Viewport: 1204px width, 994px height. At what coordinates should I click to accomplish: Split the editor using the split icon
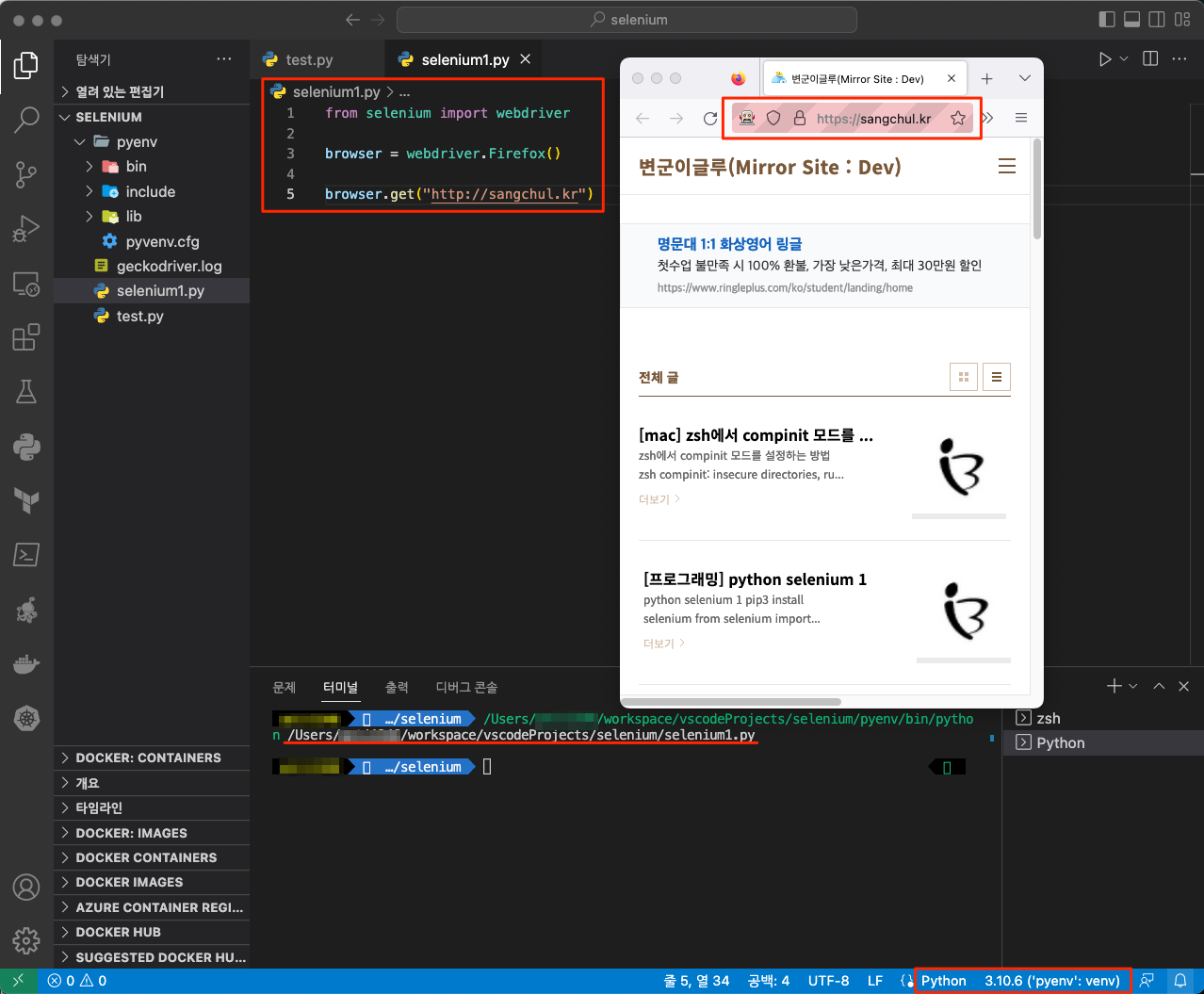[x=1149, y=58]
